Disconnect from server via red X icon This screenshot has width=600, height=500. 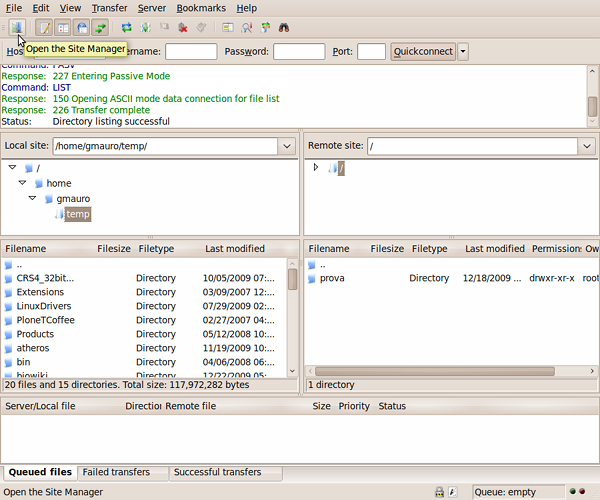click(x=183, y=28)
